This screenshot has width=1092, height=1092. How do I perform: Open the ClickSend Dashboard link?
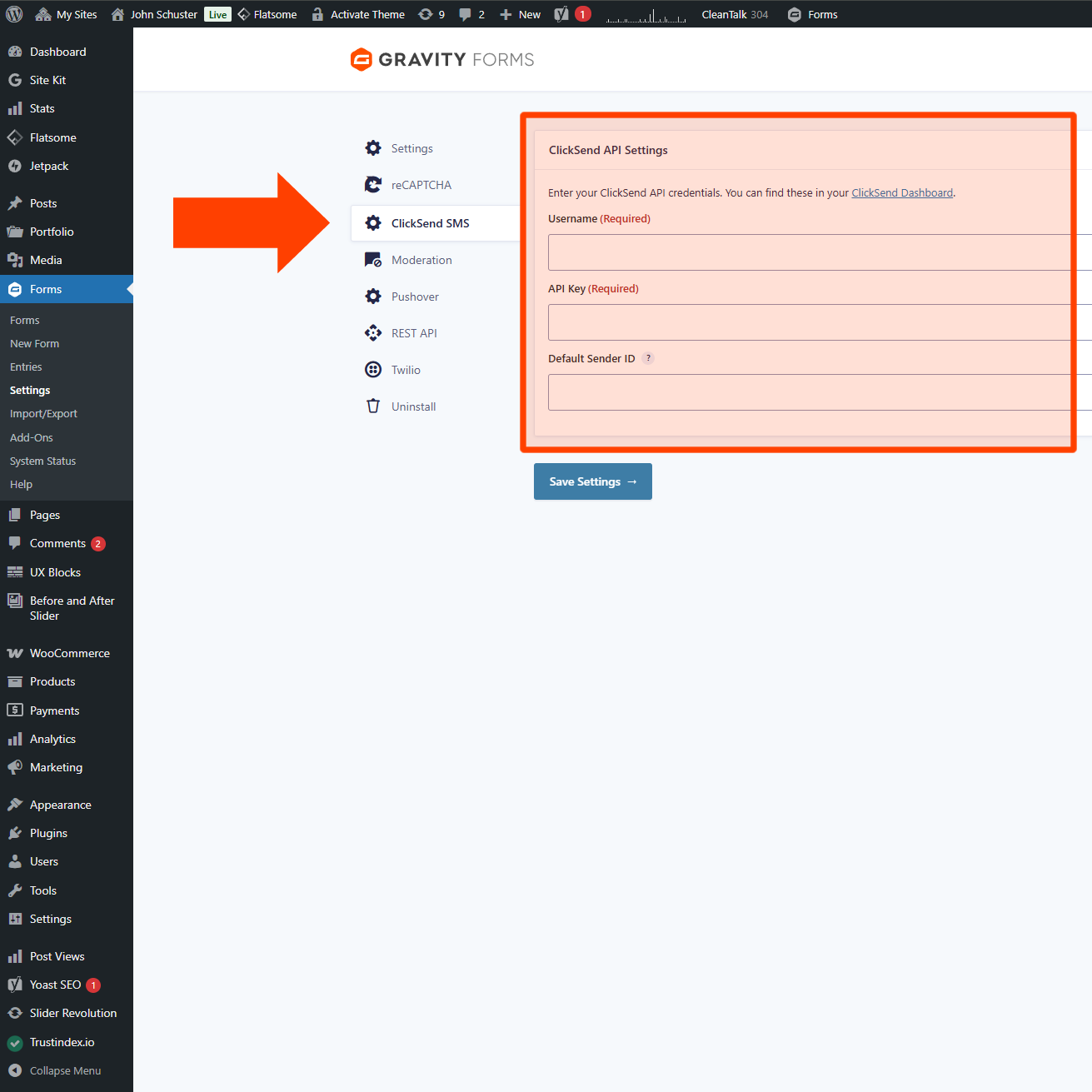point(901,192)
